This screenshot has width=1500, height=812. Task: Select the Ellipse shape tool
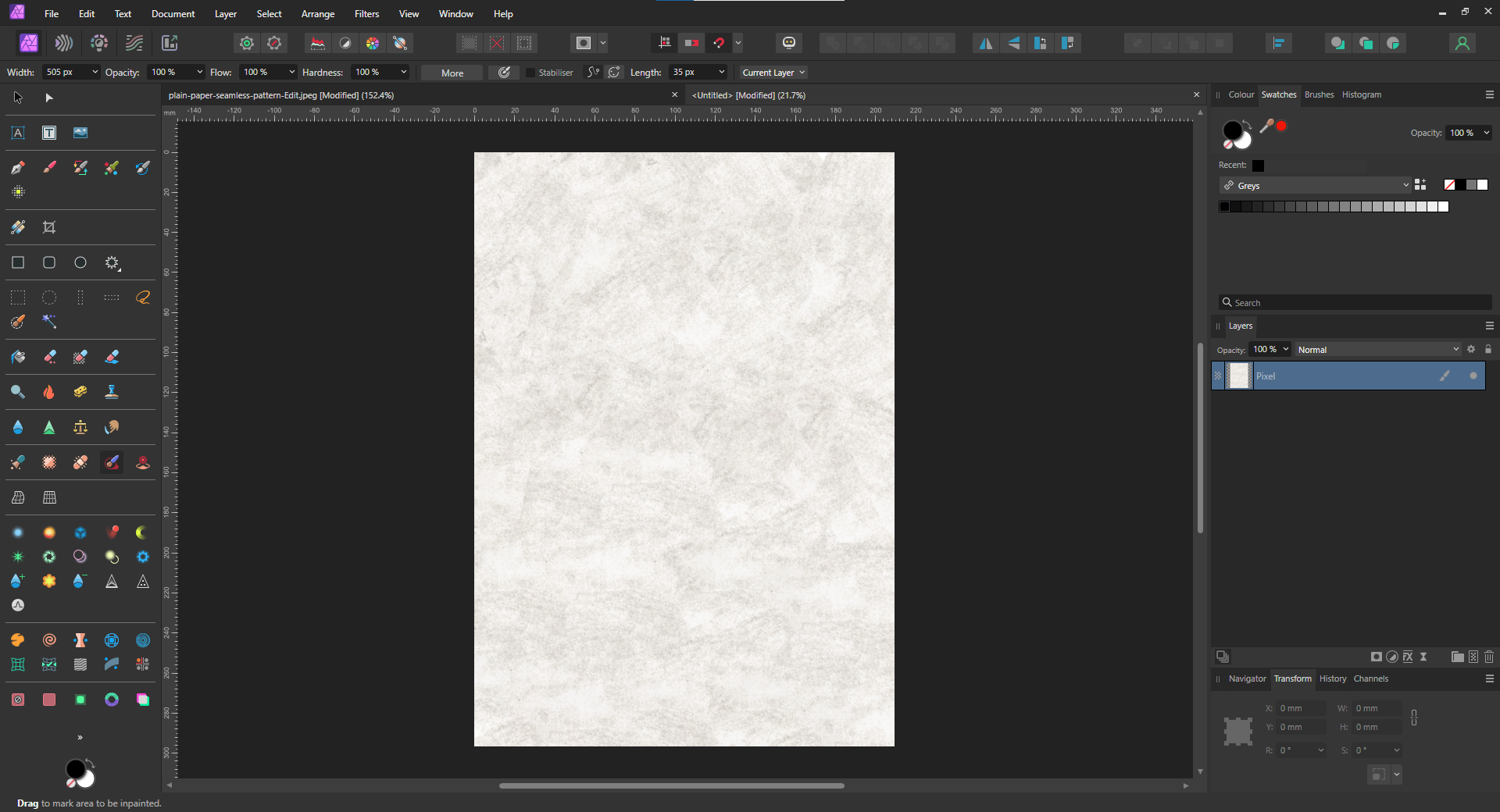pos(80,262)
